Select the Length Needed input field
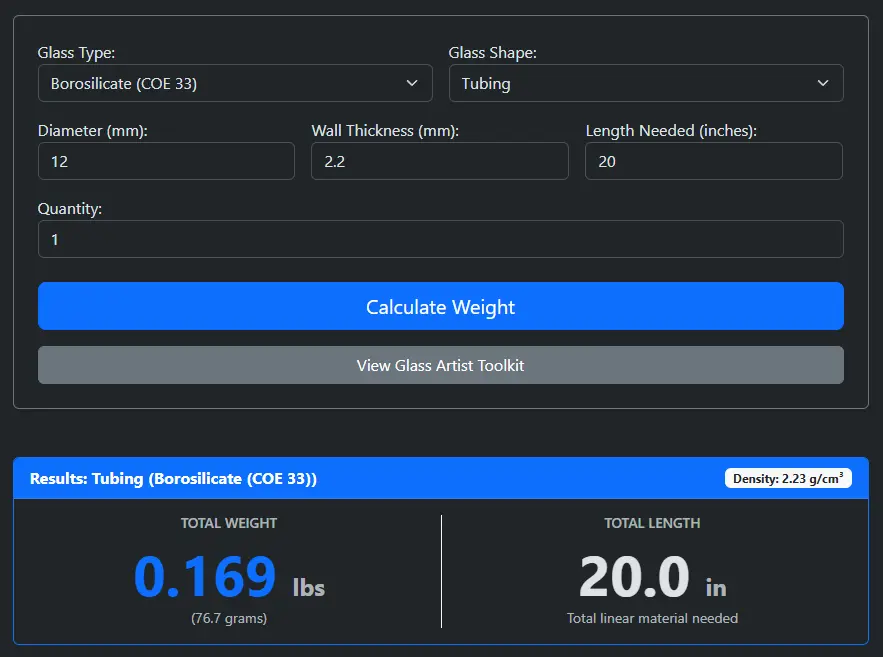883x657 pixels. (x=713, y=161)
